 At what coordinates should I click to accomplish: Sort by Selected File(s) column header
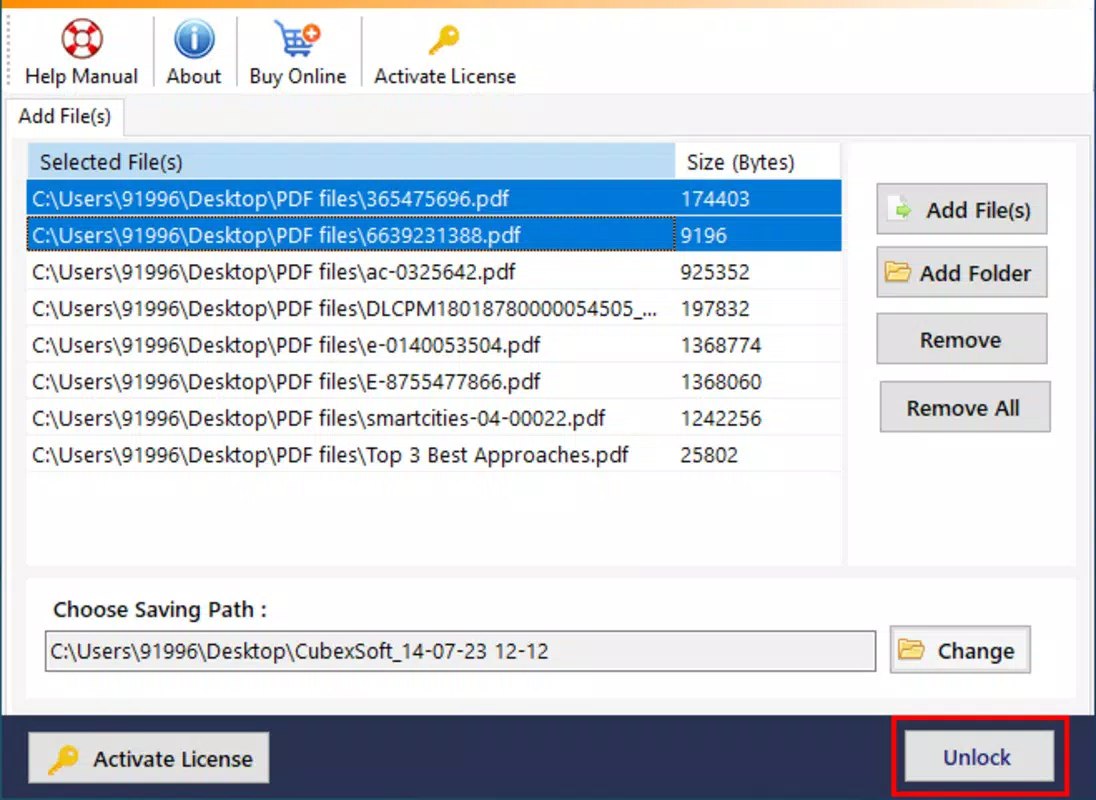351,162
